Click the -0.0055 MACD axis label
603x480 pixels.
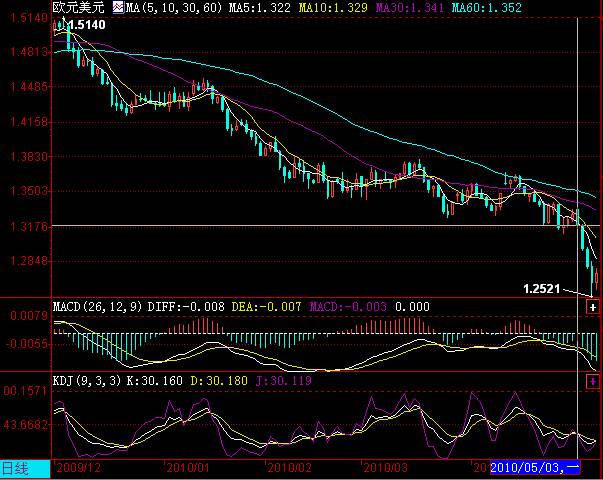pos(27,344)
